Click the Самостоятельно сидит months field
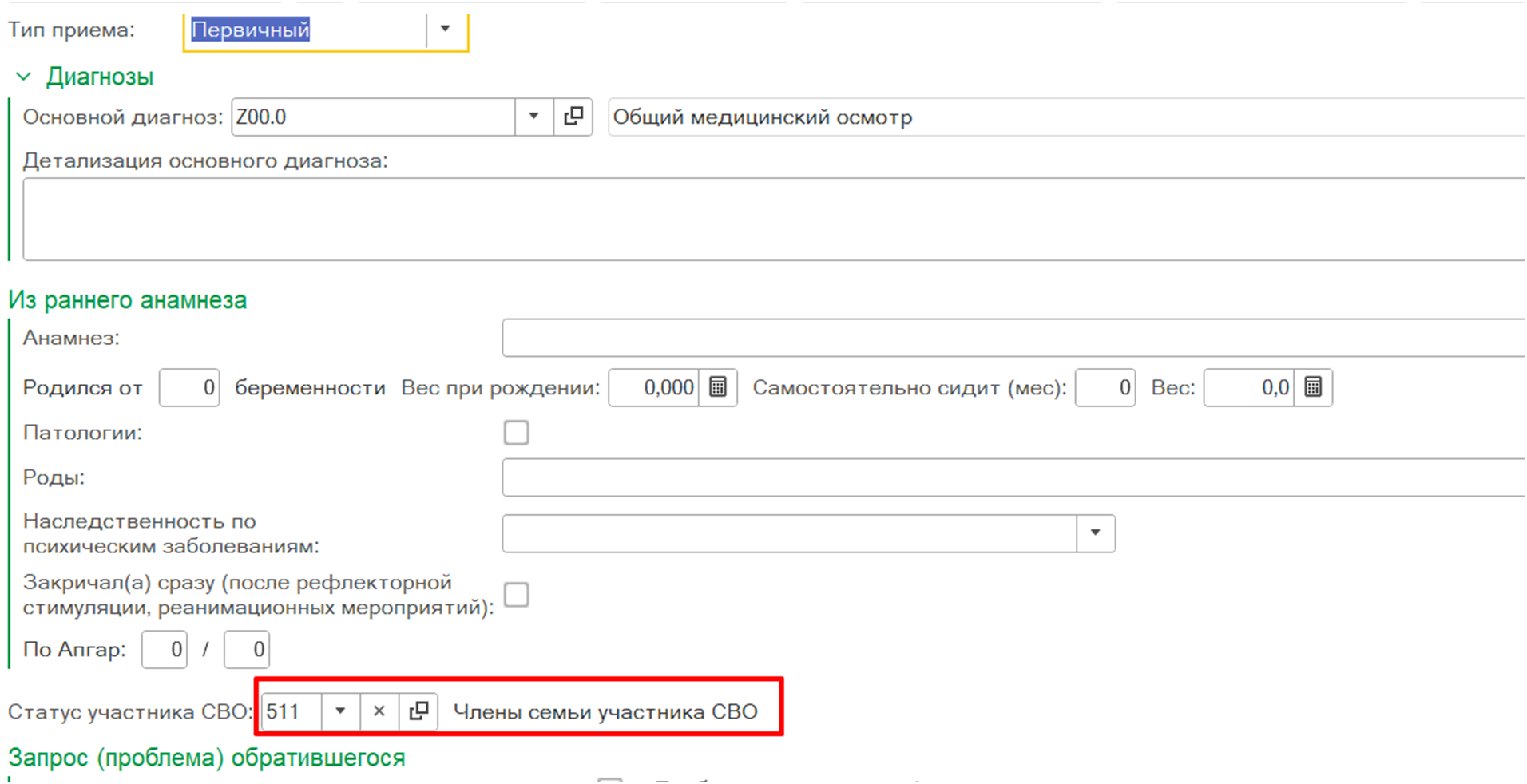 pyautogui.click(x=1105, y=388)
